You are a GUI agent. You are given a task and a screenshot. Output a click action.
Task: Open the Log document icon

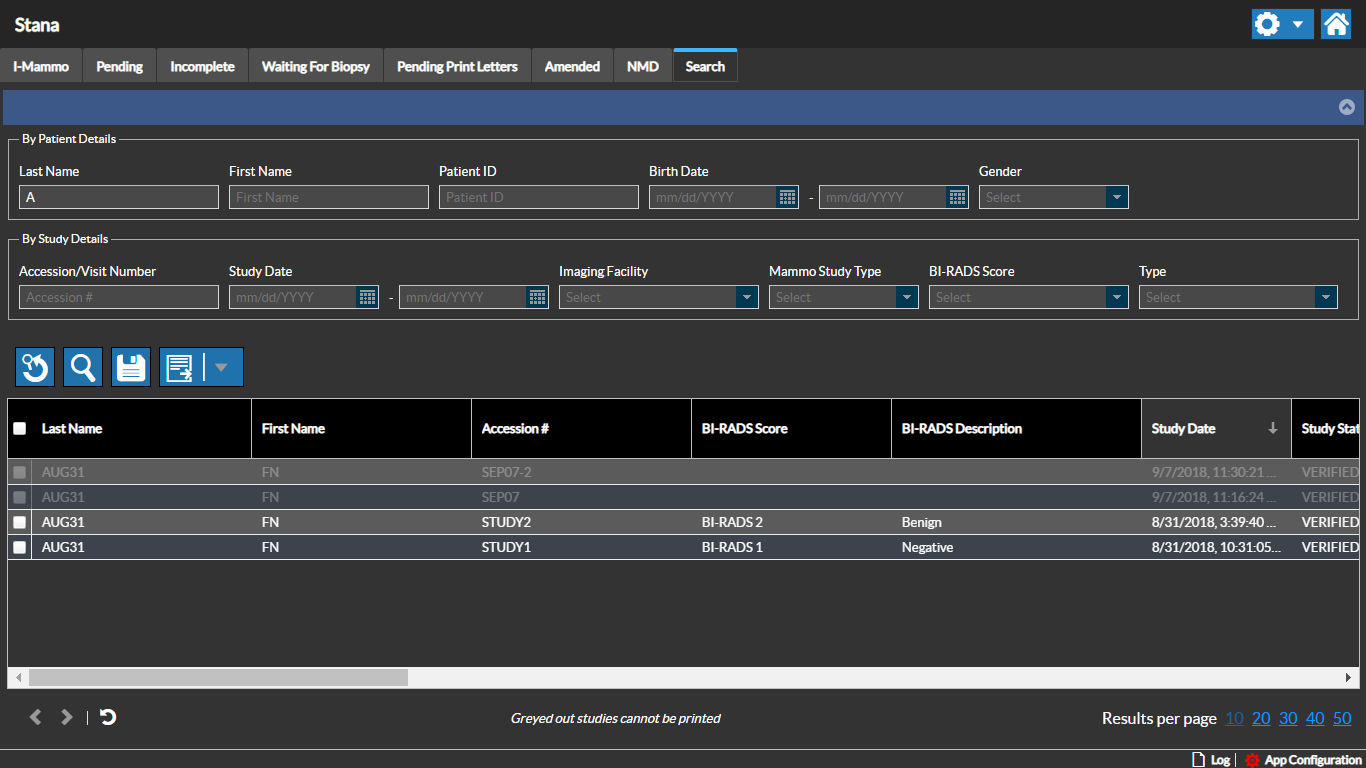1199,760
